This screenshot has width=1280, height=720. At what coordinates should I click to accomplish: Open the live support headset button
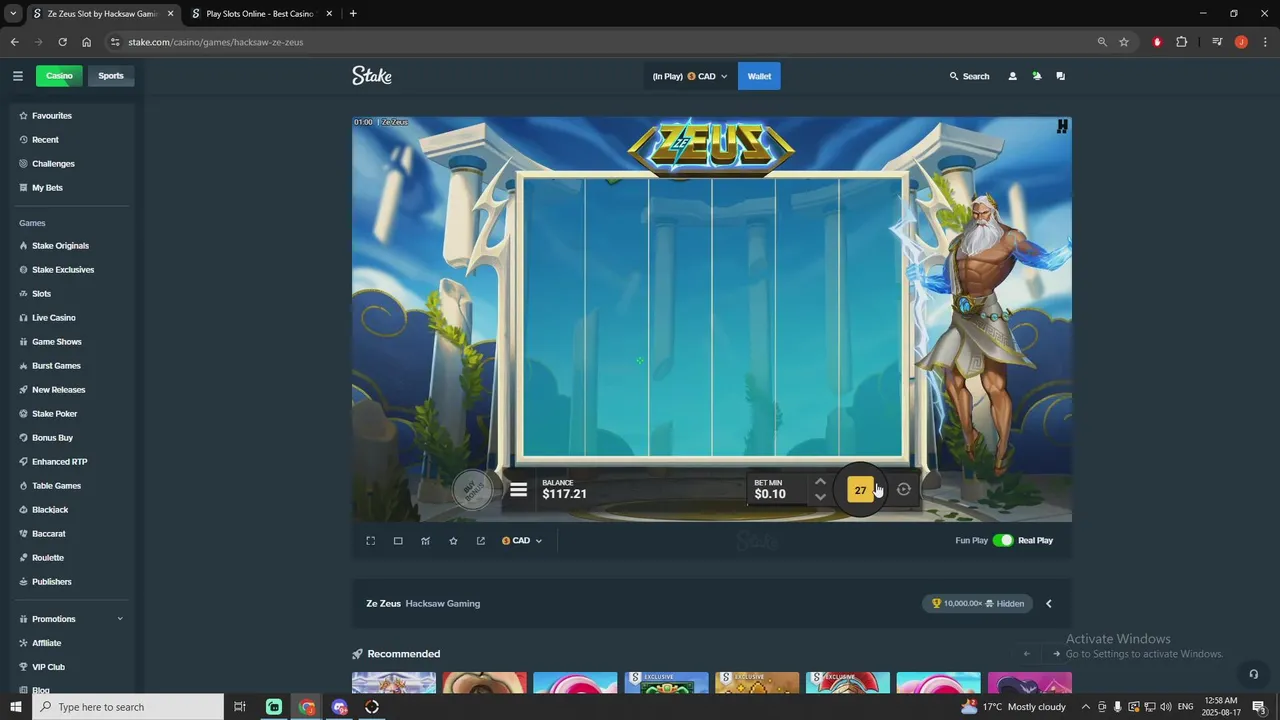click(x=1253, y=674)
